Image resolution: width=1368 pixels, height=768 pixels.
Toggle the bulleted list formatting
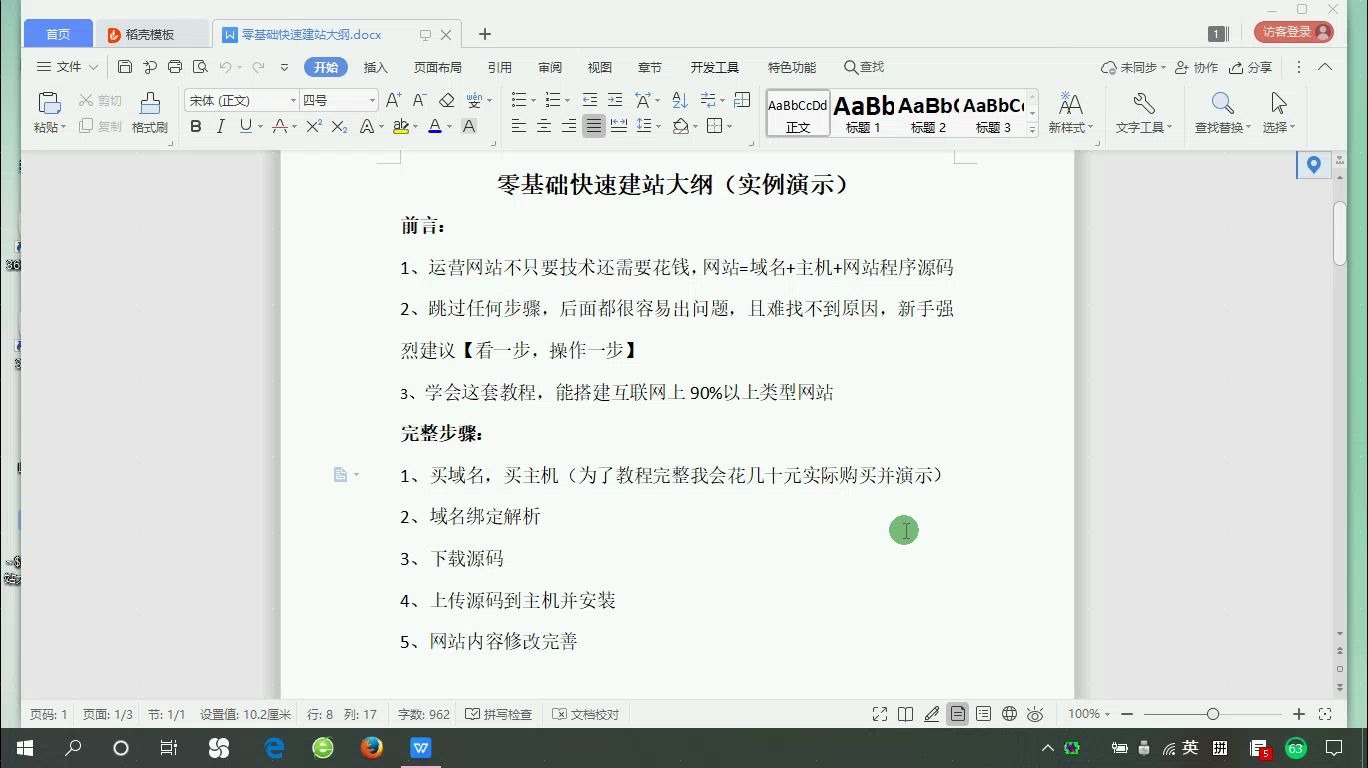(x=517, y=100)
